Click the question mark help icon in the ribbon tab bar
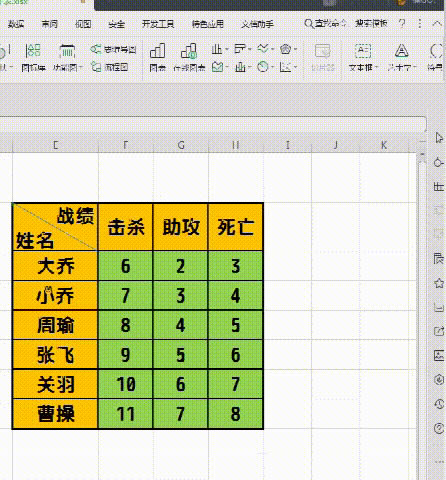Image resolution: width=446 pixels, height=480 pixels. click(402, 23)
